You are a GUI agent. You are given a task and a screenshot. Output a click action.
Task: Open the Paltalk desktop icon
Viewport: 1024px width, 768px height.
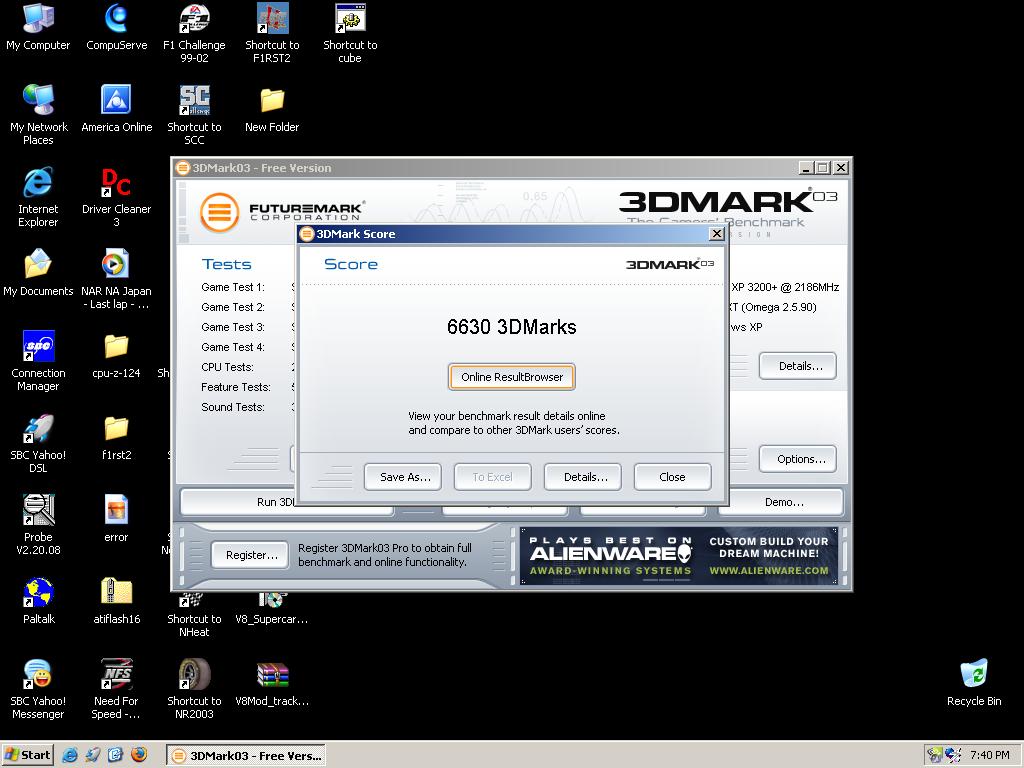tap(38, 594)
